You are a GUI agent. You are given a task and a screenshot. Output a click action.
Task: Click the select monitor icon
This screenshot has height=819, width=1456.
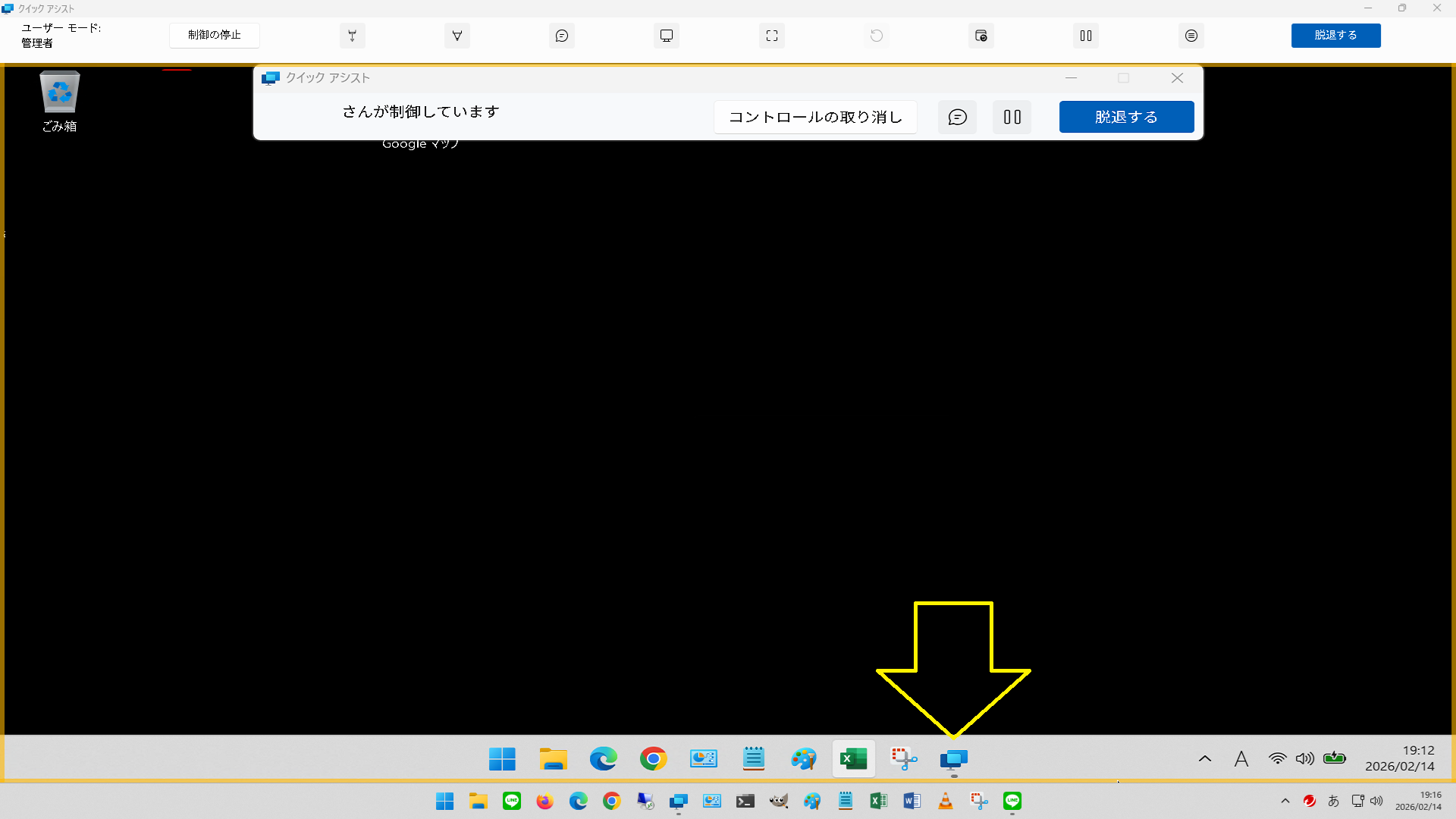[667, 36]
